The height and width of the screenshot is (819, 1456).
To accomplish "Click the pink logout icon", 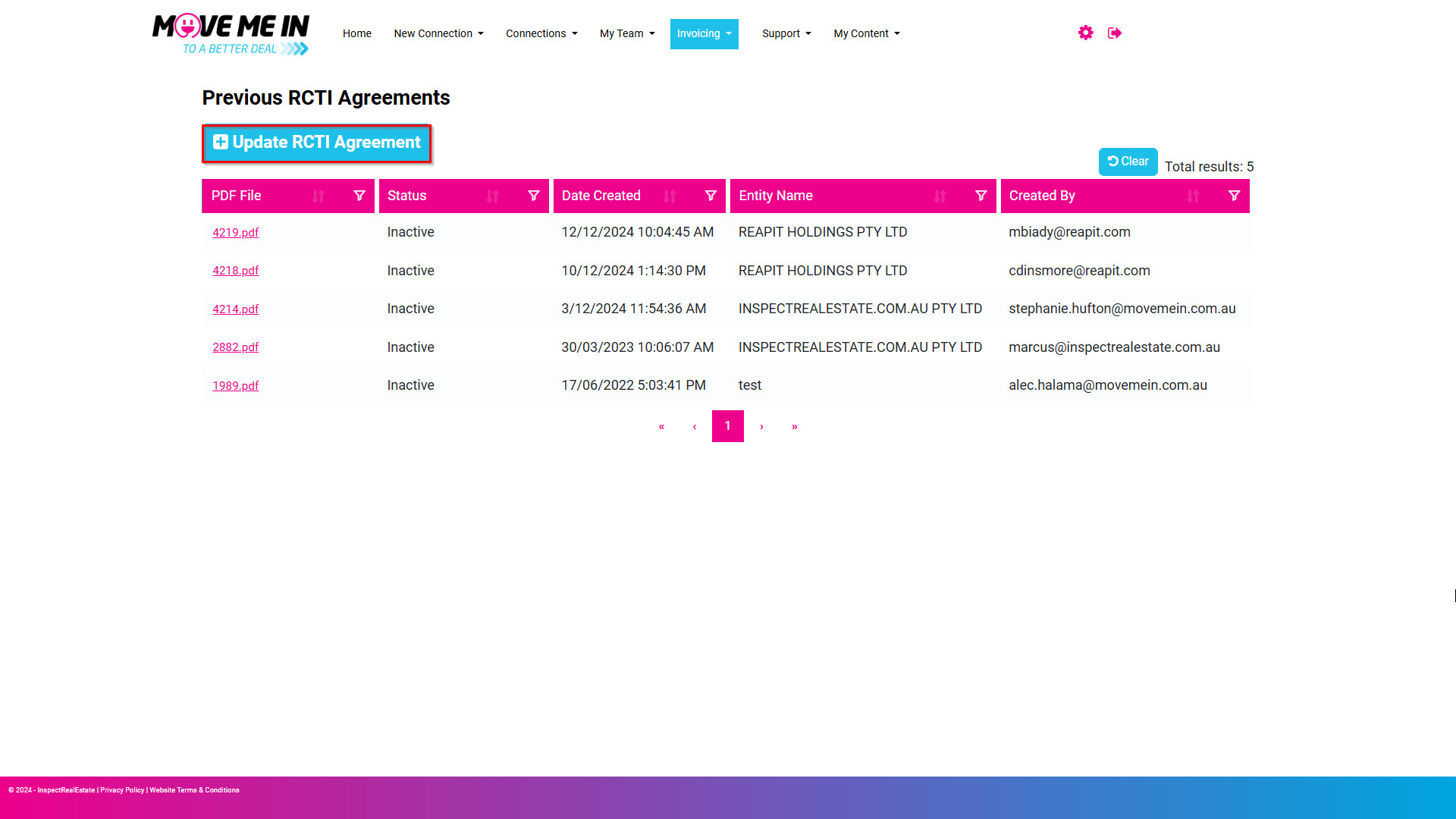I will pos(1115,33).
